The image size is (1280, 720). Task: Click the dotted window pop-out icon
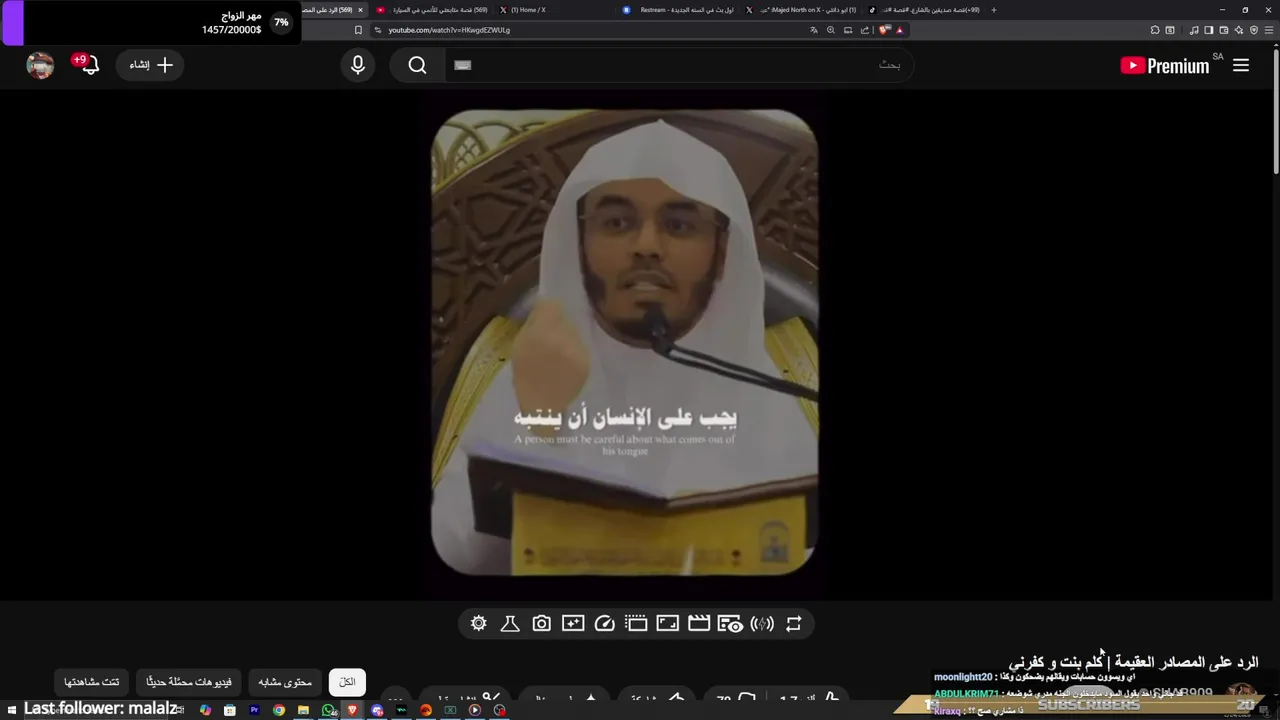(x=636, y=624)
